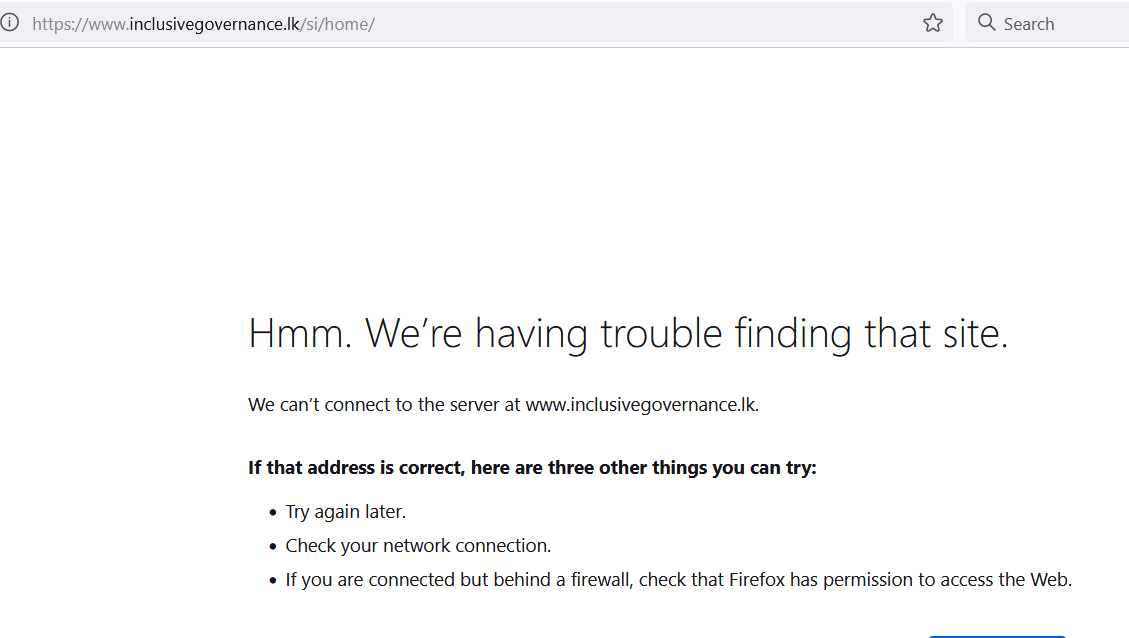Open the site information icon in address bar
Screen dimensions: 1129x638
[9, 23]
